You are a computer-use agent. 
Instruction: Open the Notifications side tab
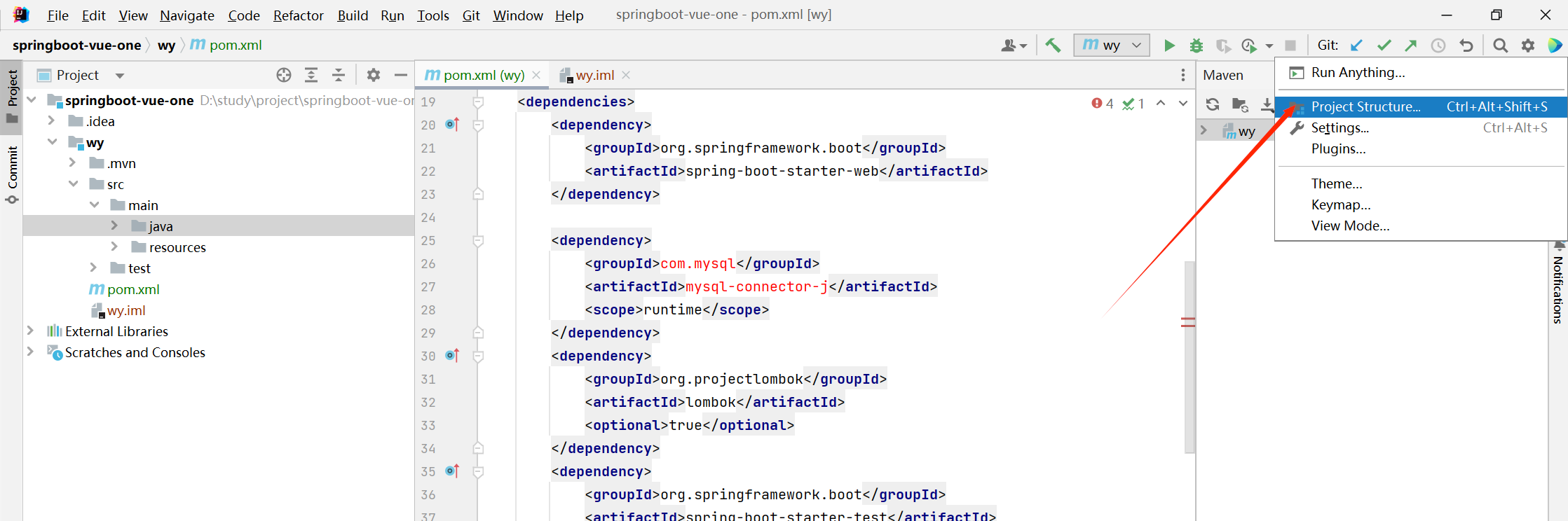pyautogui.click(x=1559, y=283)
